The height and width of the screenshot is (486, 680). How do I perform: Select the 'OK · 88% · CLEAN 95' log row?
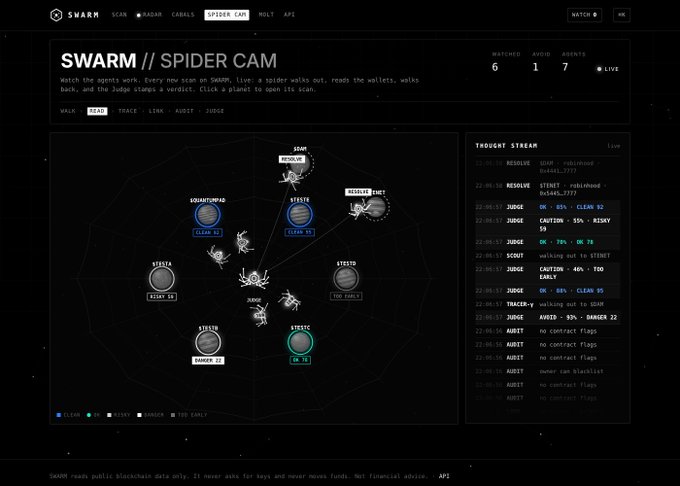point(547,291)
